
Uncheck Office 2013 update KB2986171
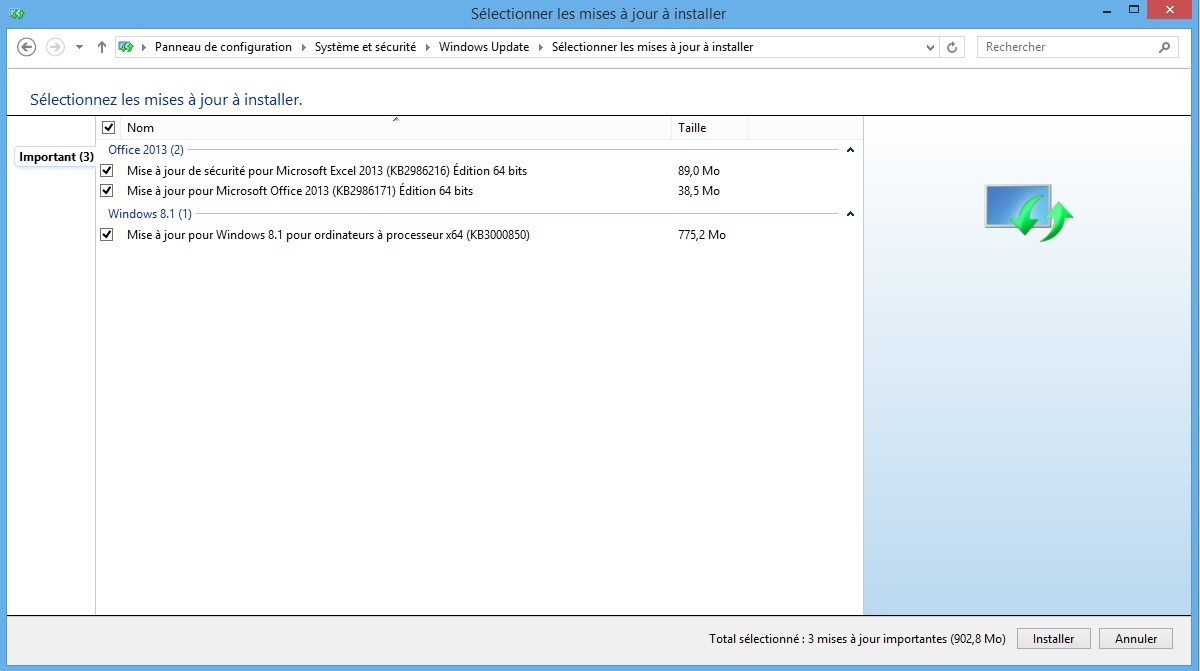coord(107,191)
